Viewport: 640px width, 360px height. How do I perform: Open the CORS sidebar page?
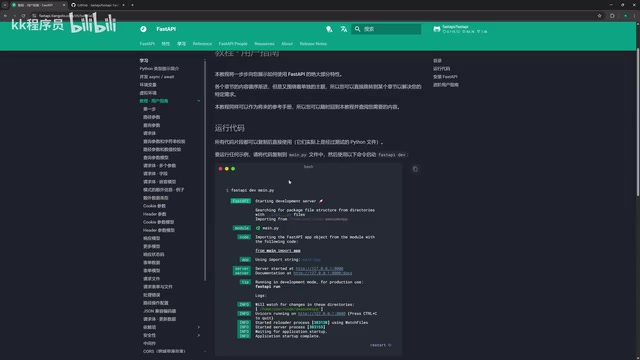tap(164, 351)
